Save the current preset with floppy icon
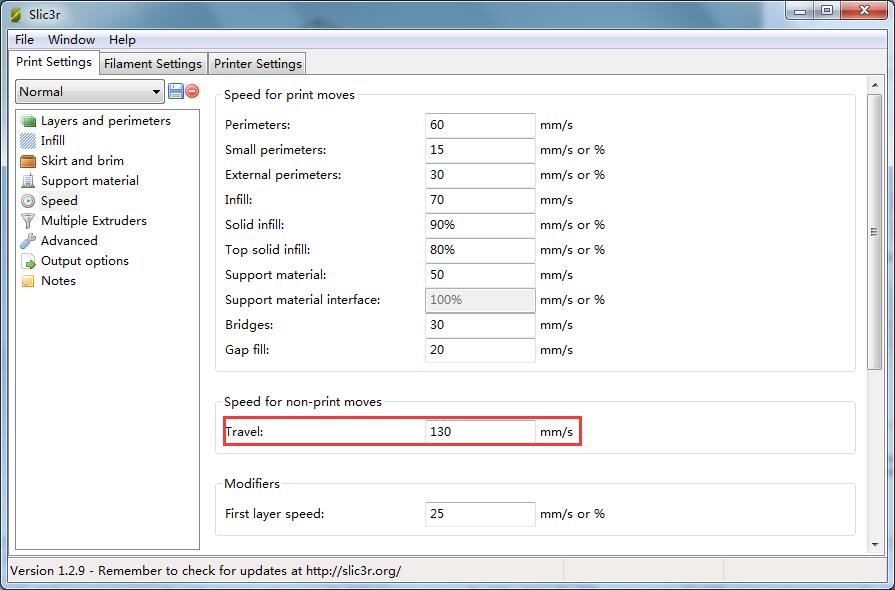Viewport: 895px width, 590px height. tap(176, 91)
